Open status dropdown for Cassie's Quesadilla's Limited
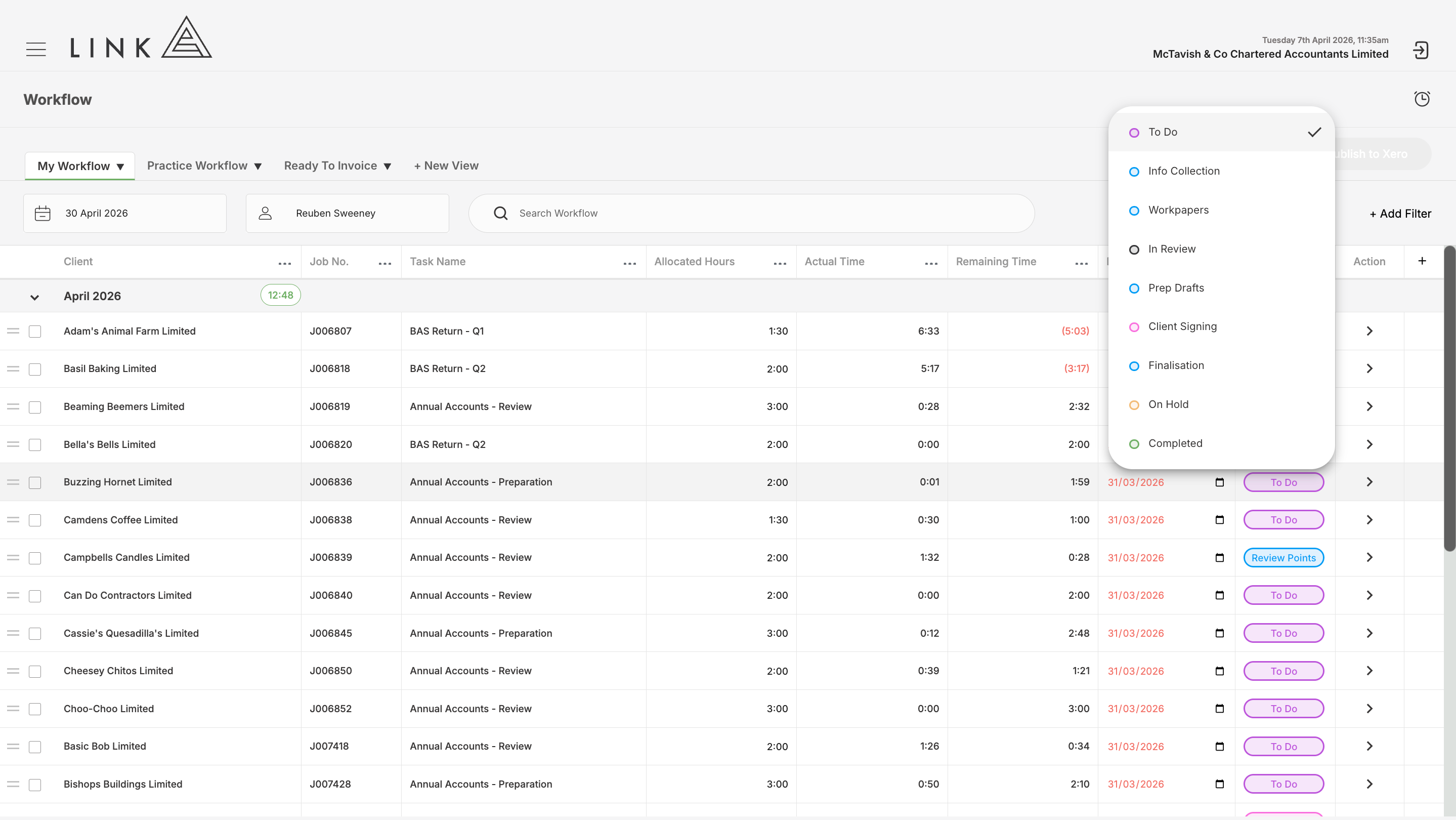This screenshot has width=1456, height=820. 1283,633
